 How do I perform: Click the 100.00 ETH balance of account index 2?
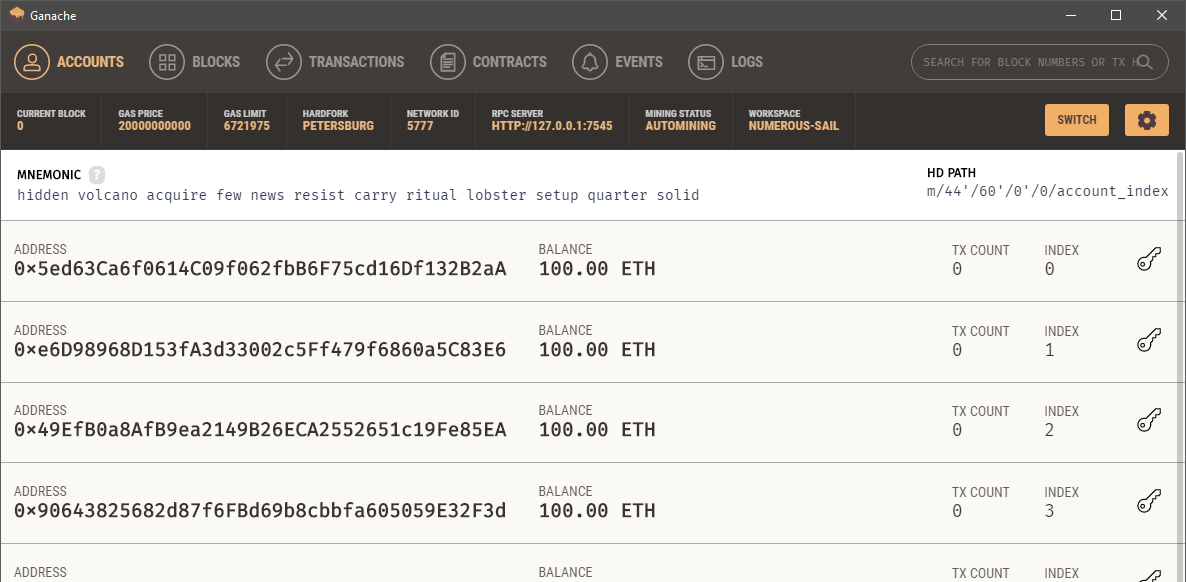(597, 430)
